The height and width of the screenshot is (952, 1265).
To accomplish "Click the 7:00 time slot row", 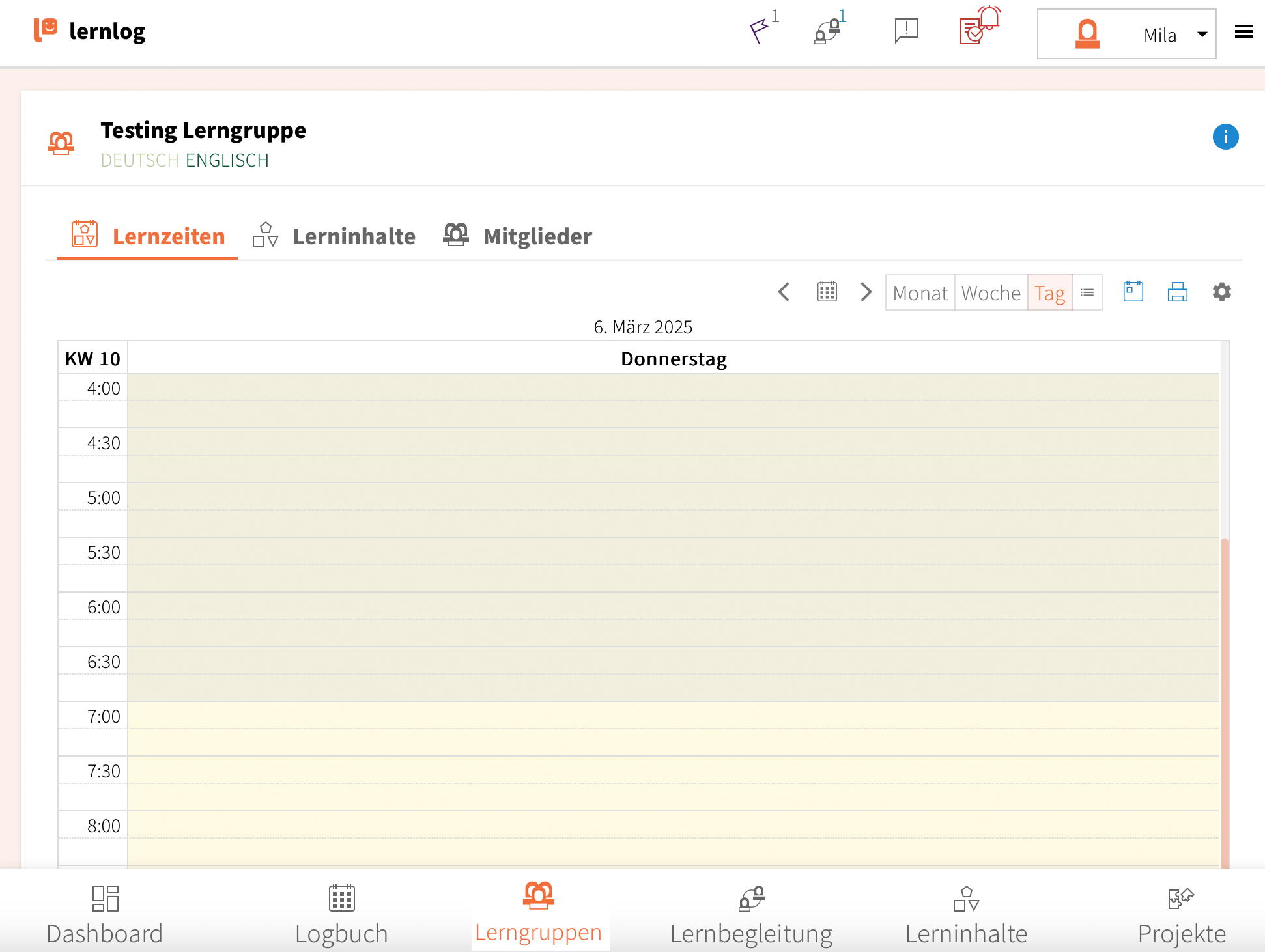I will (x=674, y=715).
